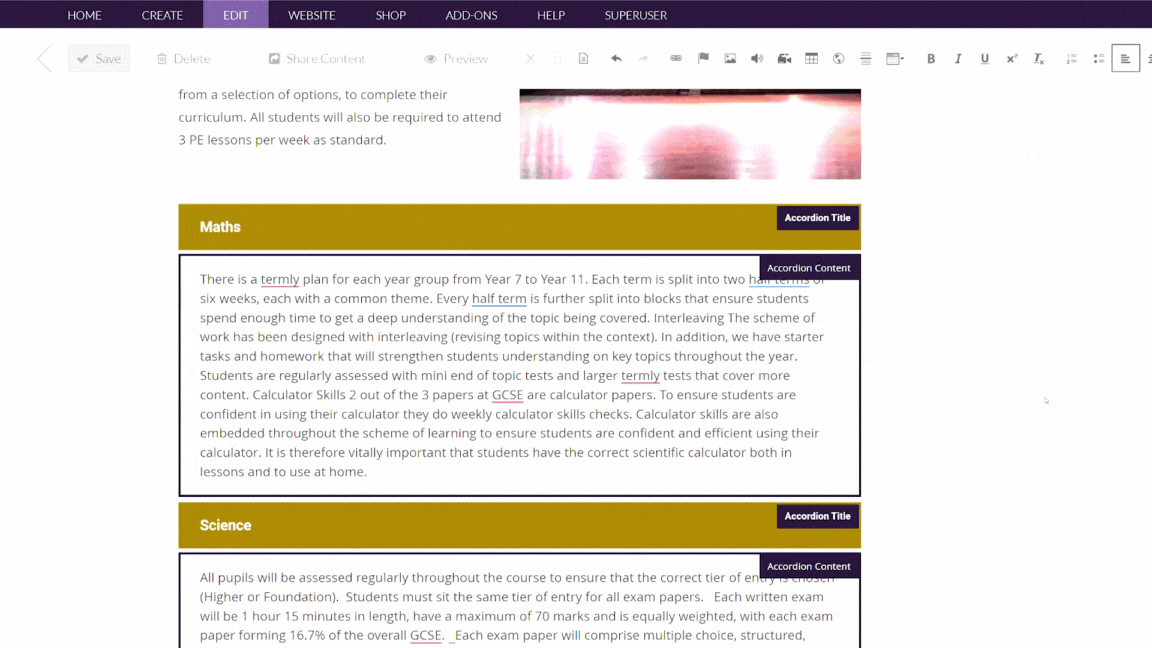Click the undo arrow icon
This screenshot has height=648, width=1152.
[x=618, y=58]
